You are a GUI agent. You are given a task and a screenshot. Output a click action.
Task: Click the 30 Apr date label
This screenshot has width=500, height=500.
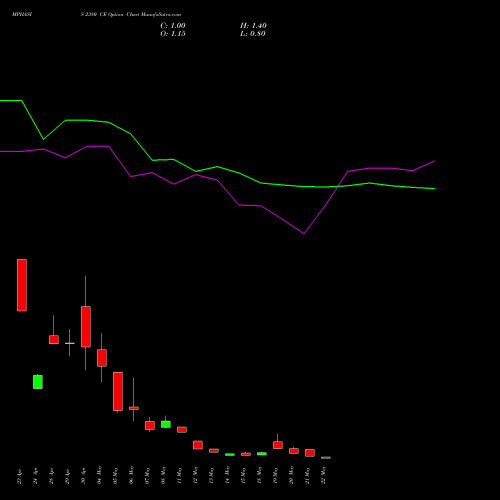pos(83,476)
